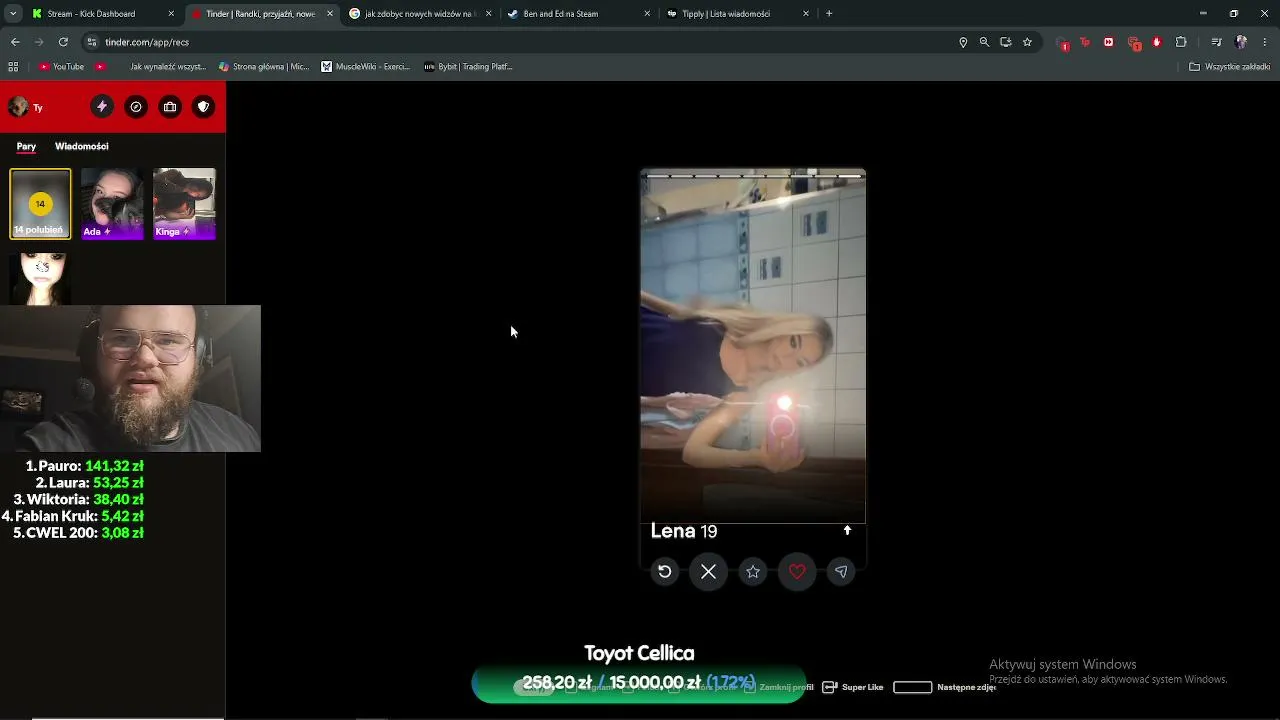This screenshot has width=1280, height=720.
Task: Reload the Tinder page
Action: [x=63, y=42]
